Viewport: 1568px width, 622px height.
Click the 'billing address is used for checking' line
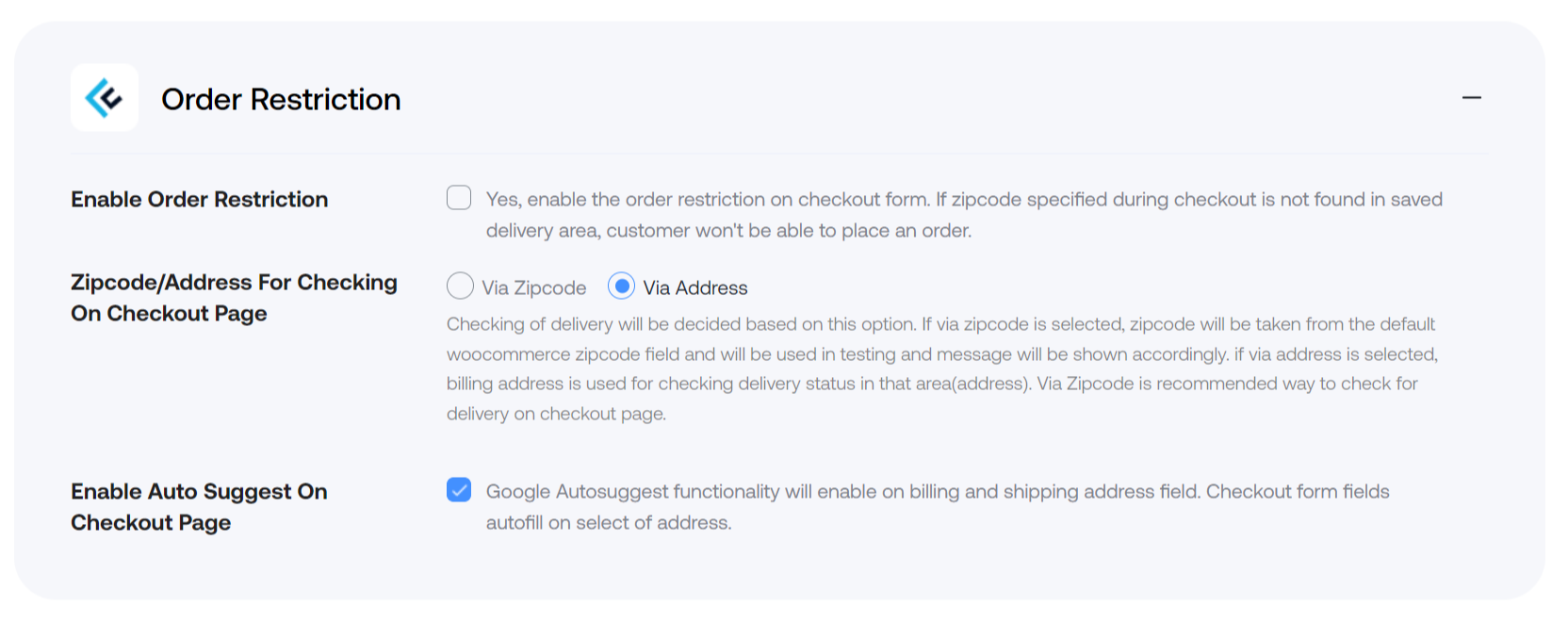point(932,384)
